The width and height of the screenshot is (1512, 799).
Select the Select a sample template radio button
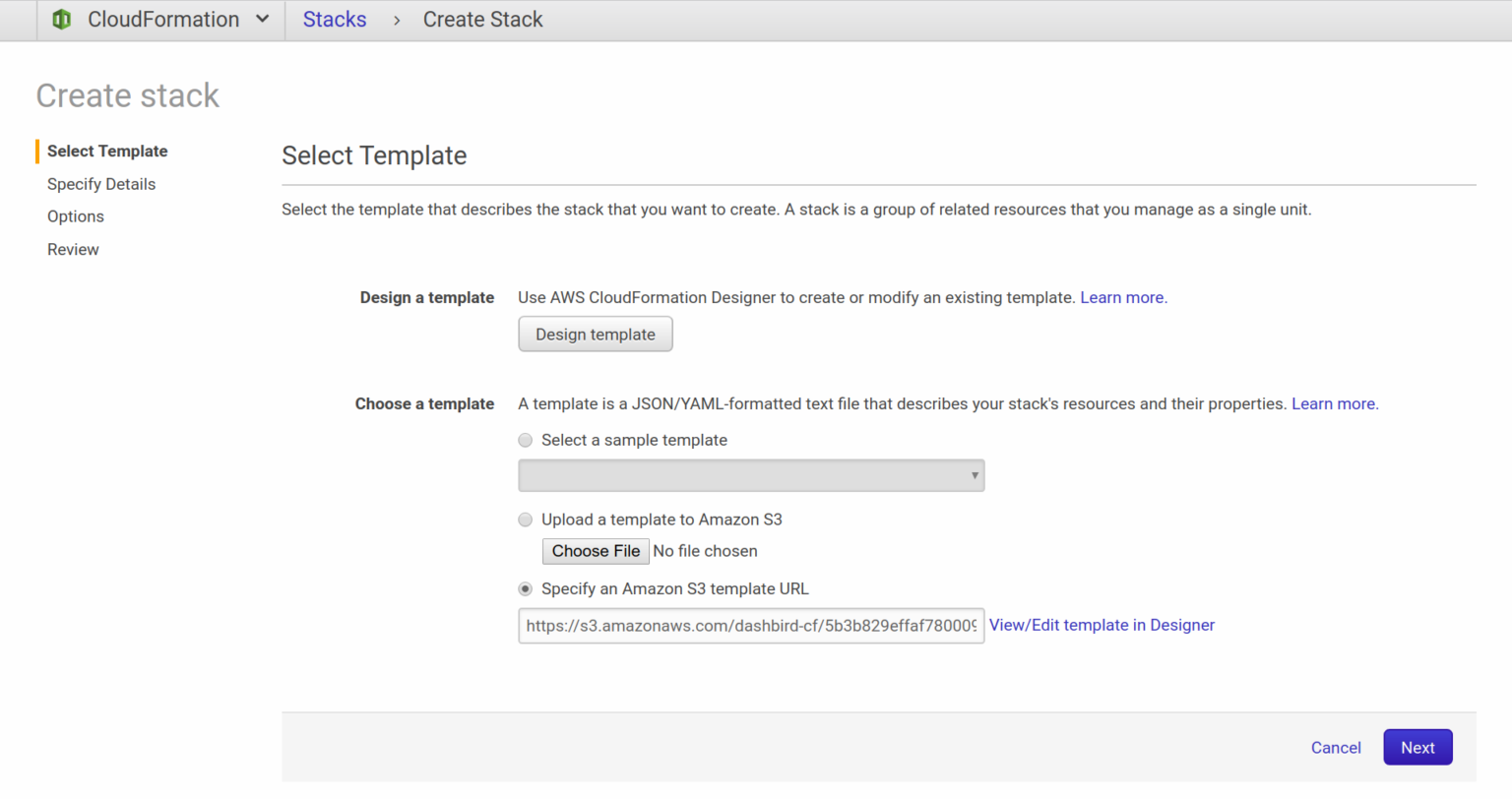pyautogui.click(x=525, y=440)
